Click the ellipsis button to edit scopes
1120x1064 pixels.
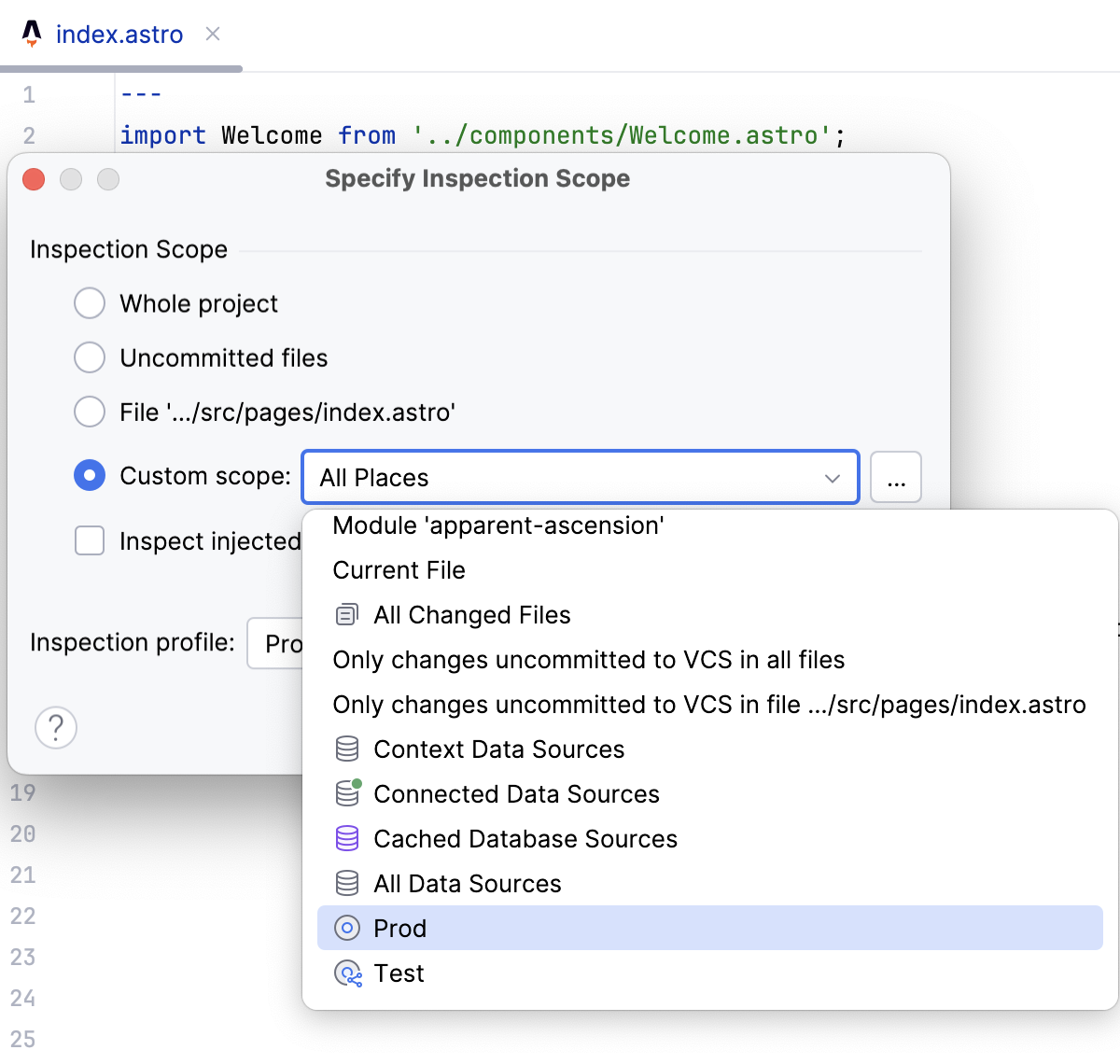click(x=896, y=478)
